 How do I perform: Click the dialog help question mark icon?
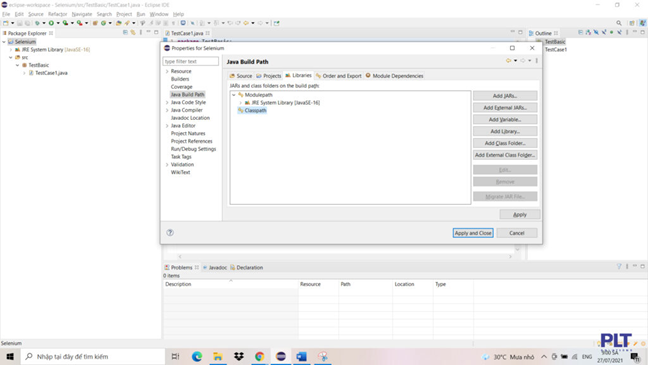170,232
